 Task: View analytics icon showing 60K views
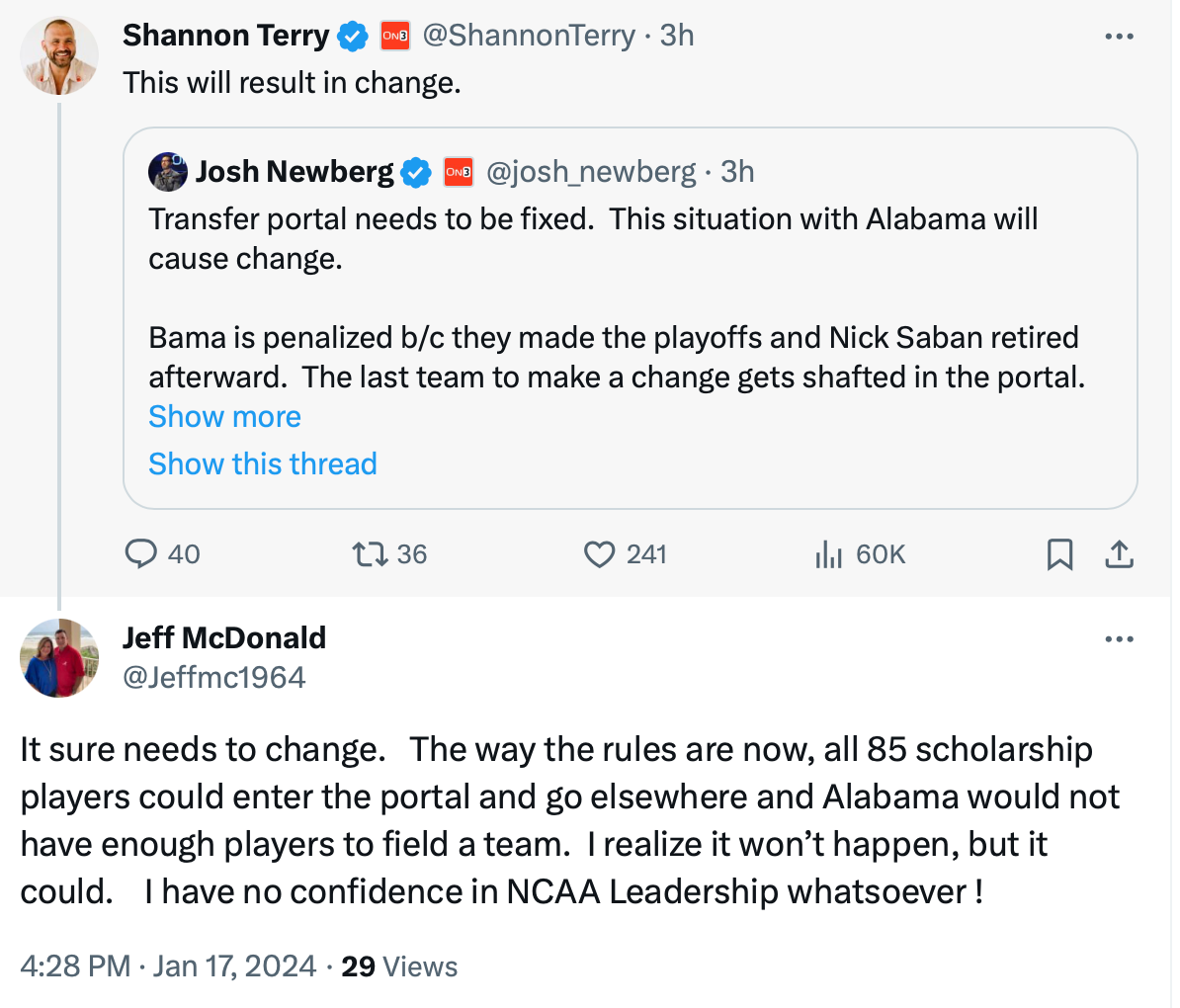tap(828, 555)
